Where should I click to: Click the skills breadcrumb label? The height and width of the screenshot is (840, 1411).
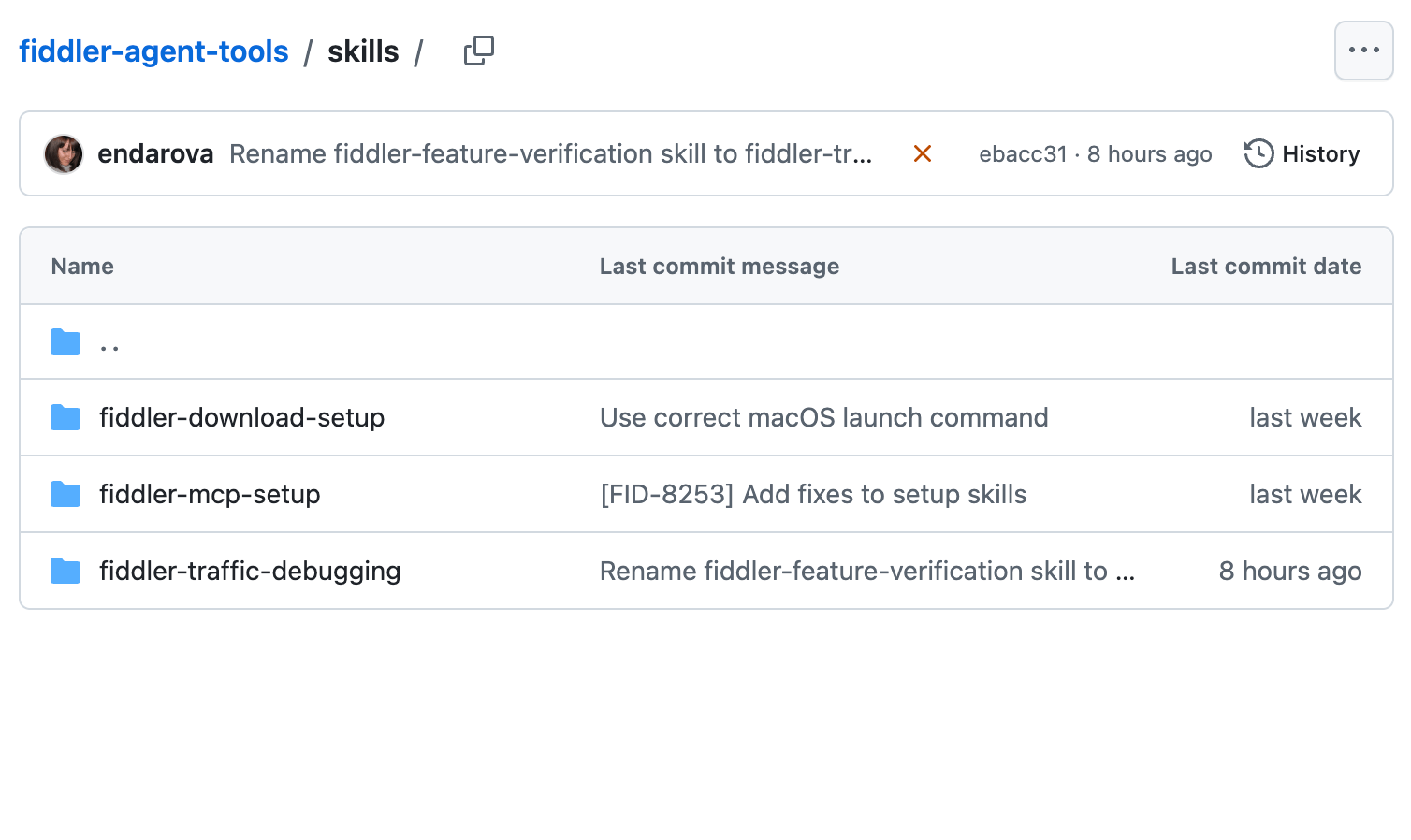[363, 51]
